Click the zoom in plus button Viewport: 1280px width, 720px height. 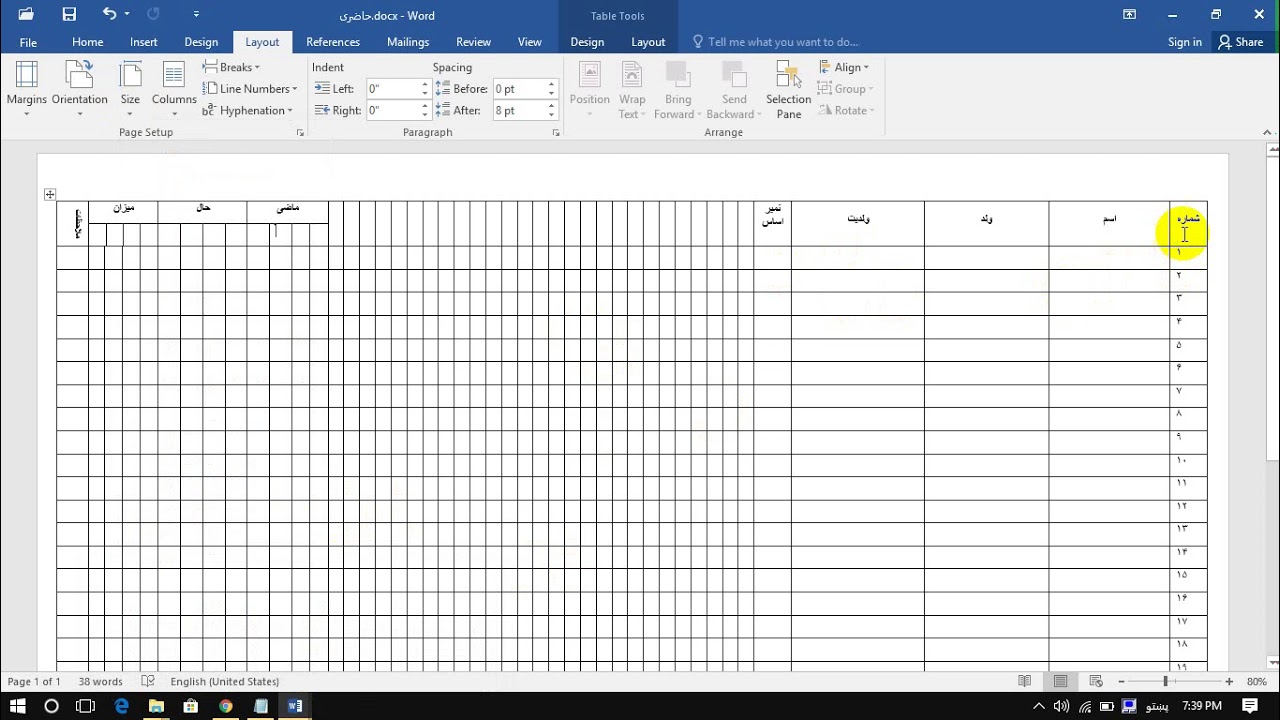(1229, 682)
